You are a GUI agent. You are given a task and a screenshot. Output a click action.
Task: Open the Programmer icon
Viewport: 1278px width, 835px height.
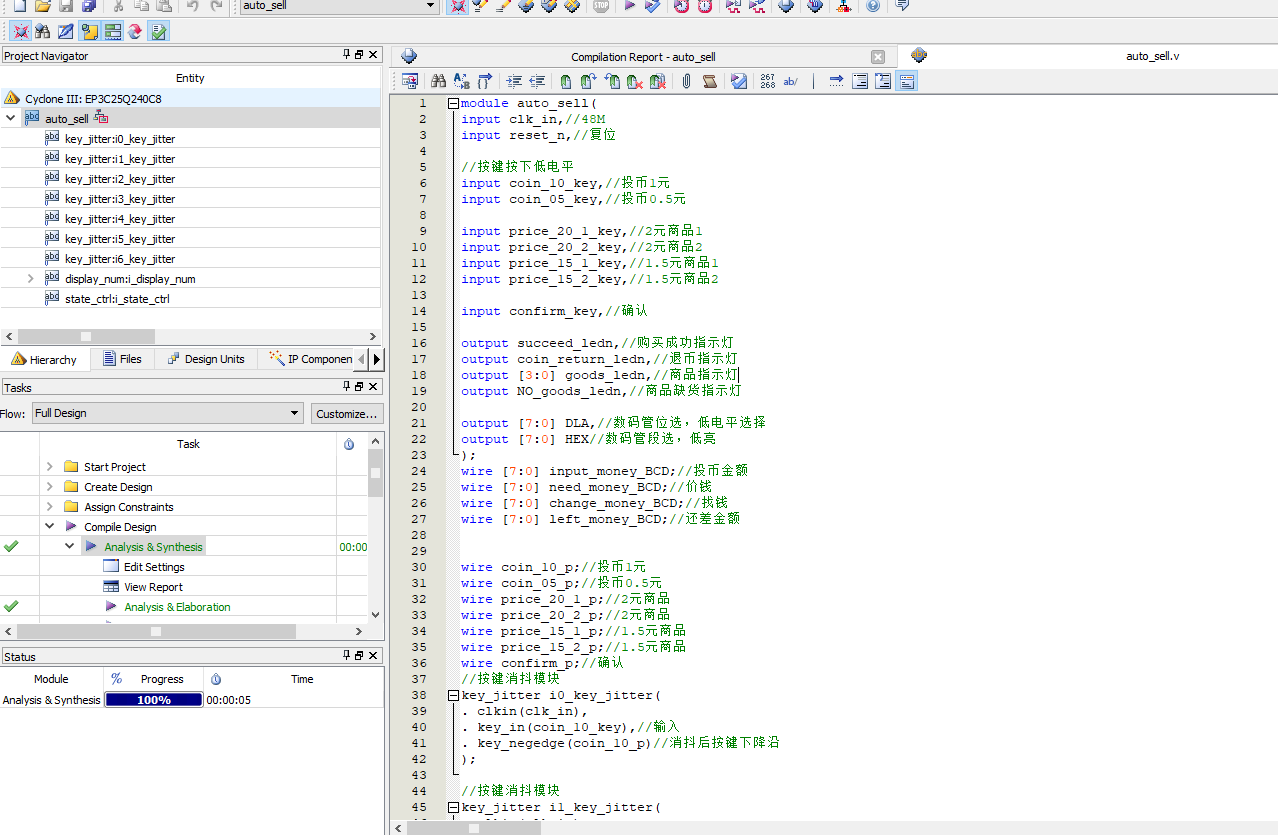pos(815,6)
